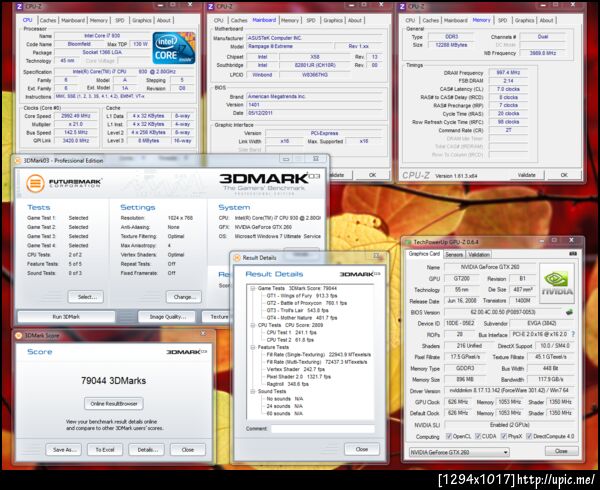Click the Core Speed value in CPU-Z
This screenshot has width=600, height=490.
(76, 116)
